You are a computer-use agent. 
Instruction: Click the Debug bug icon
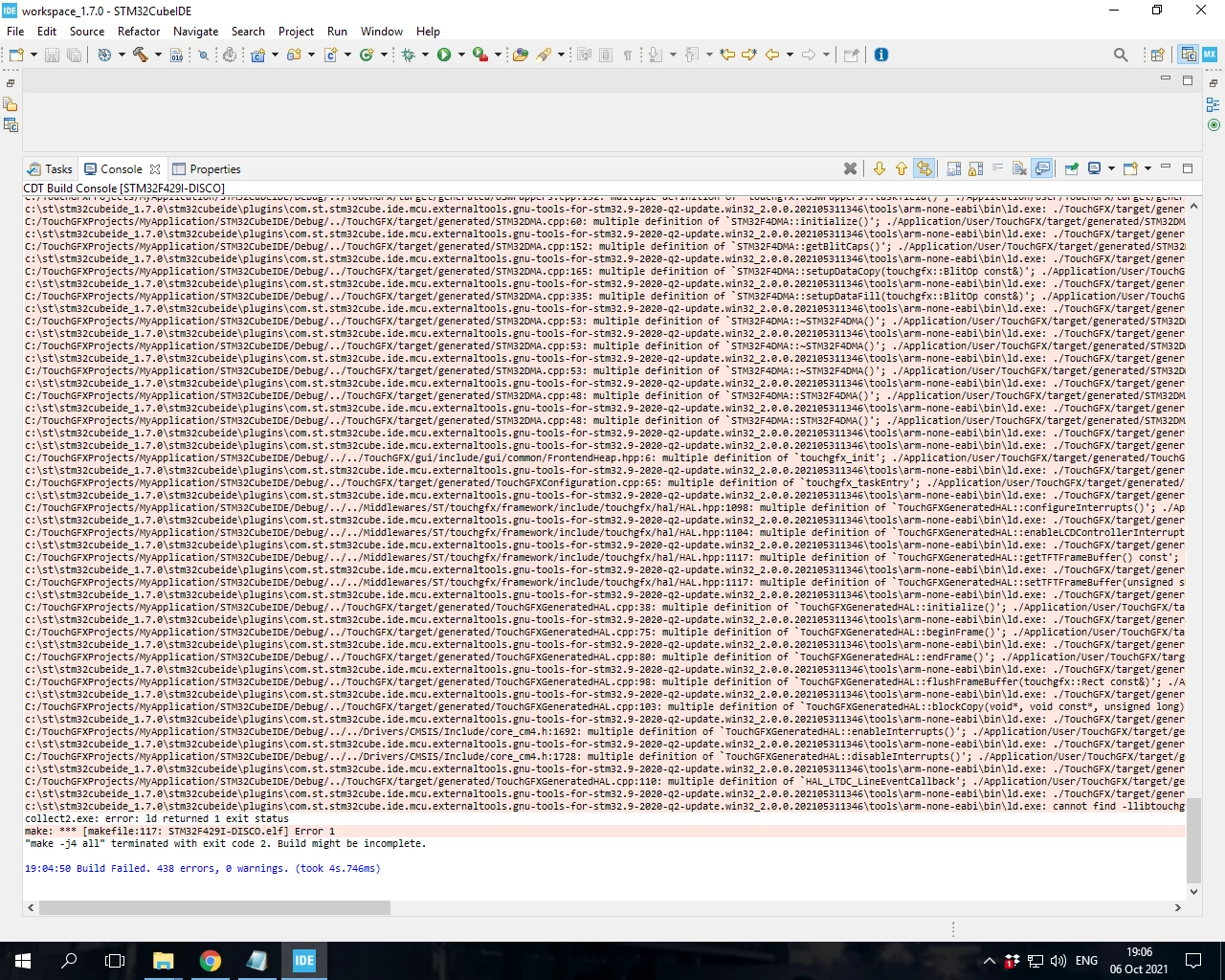click(x=409, y=55)
